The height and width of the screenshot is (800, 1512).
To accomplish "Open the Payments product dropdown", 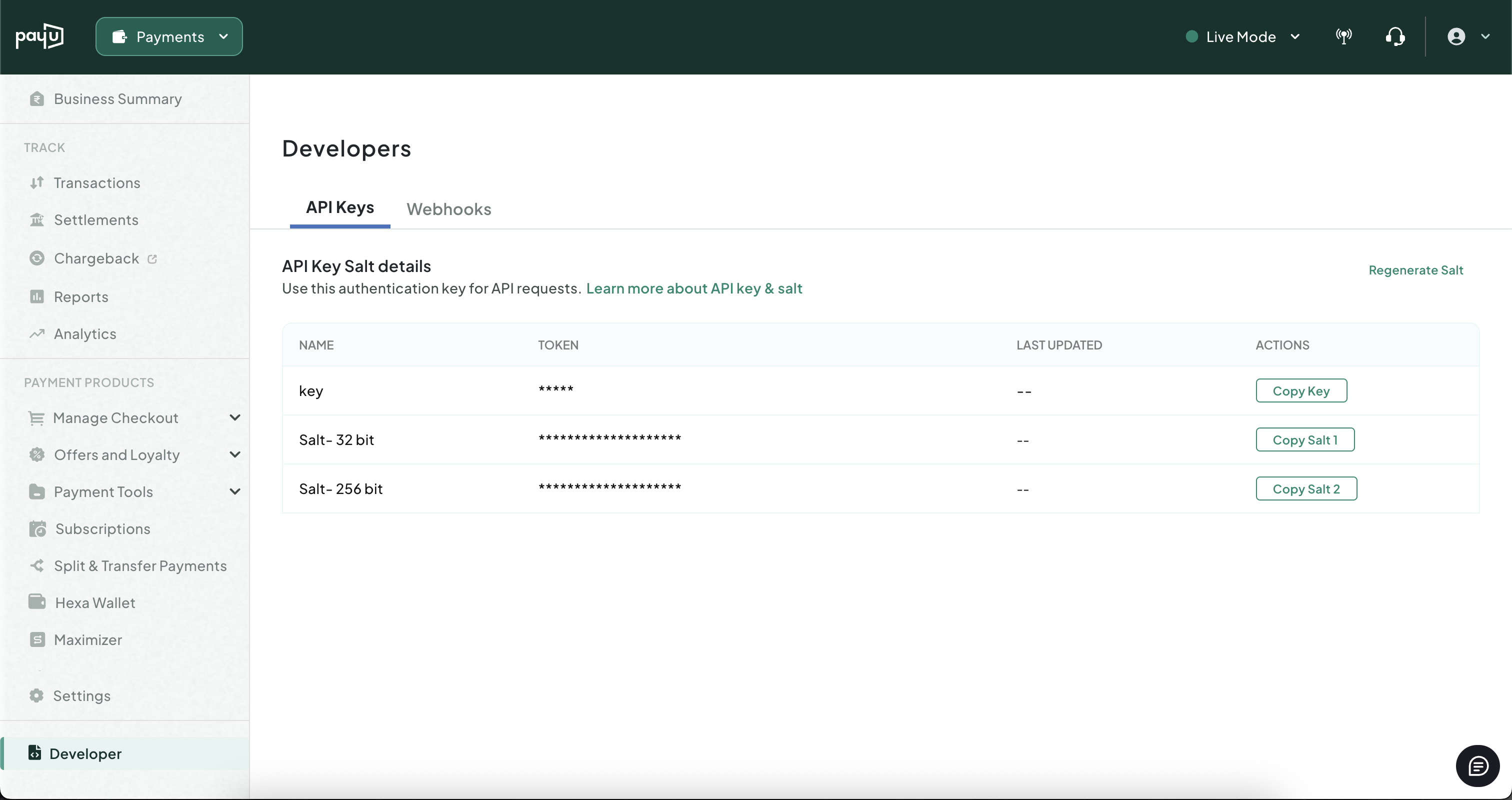I will 169,36.
